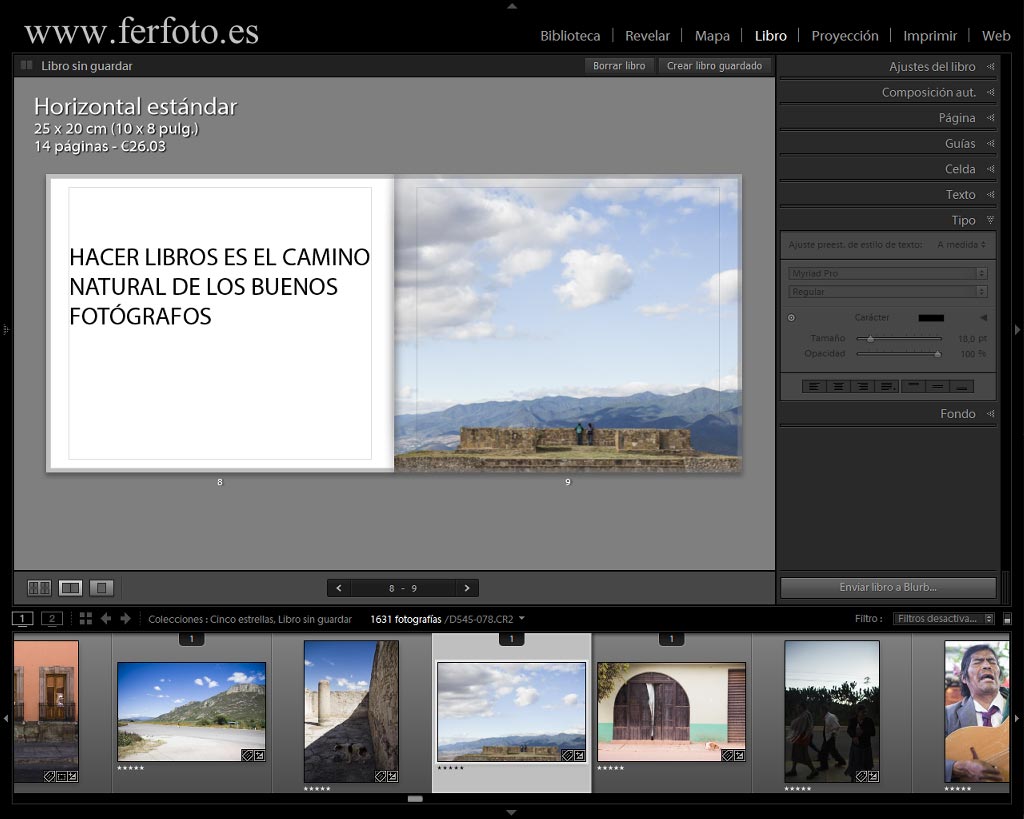Viewport: 1024px width, 819px height.
Task: Select dancers silhouette photo thumbnail
Action: point(831,711)
